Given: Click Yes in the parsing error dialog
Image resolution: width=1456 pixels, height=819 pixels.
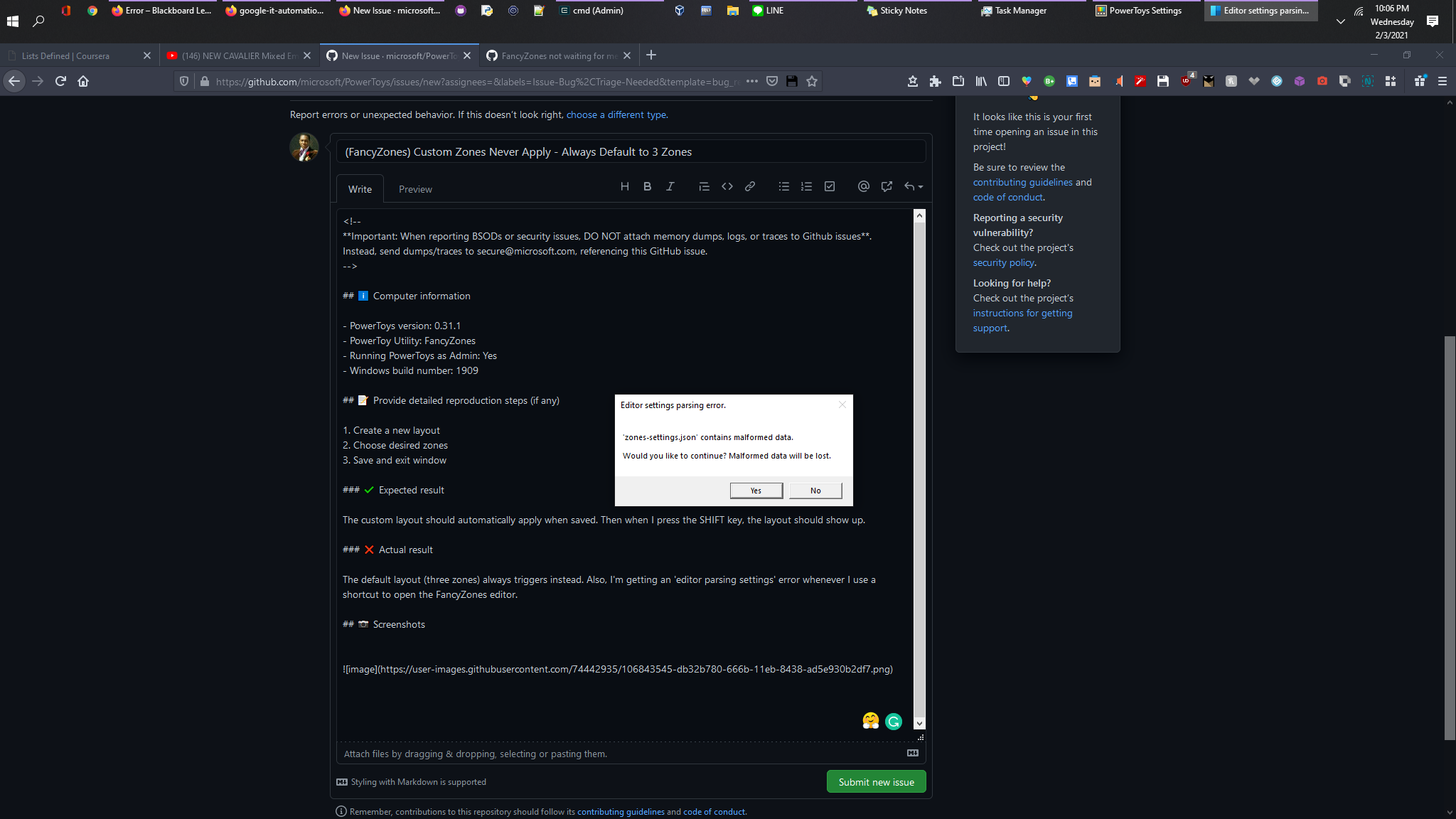Looking at the screenshot, I should pyautogui.click(x=756, y=490).
